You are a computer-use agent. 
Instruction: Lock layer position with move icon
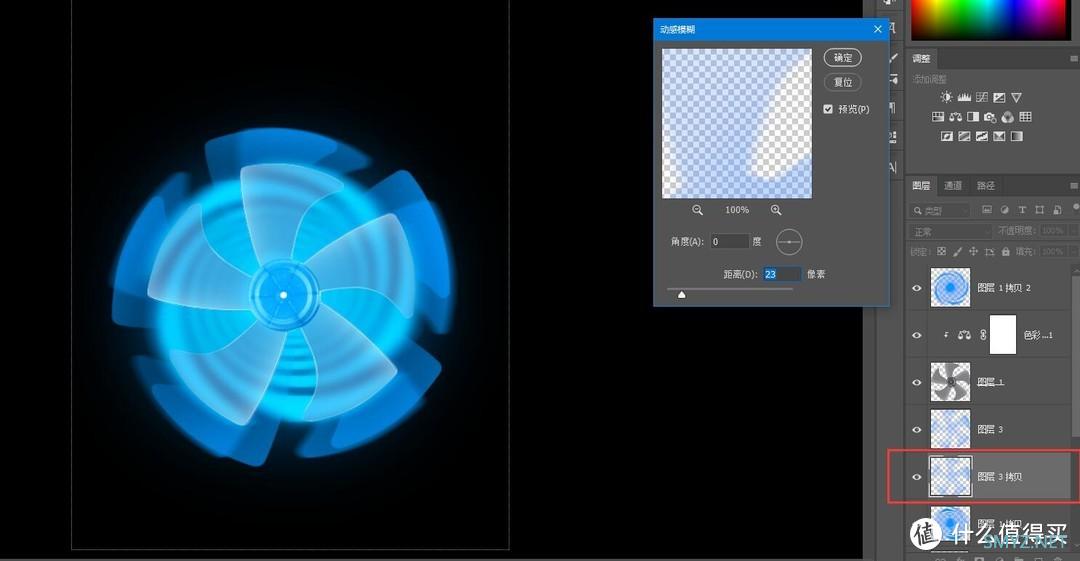coord(973,252)
